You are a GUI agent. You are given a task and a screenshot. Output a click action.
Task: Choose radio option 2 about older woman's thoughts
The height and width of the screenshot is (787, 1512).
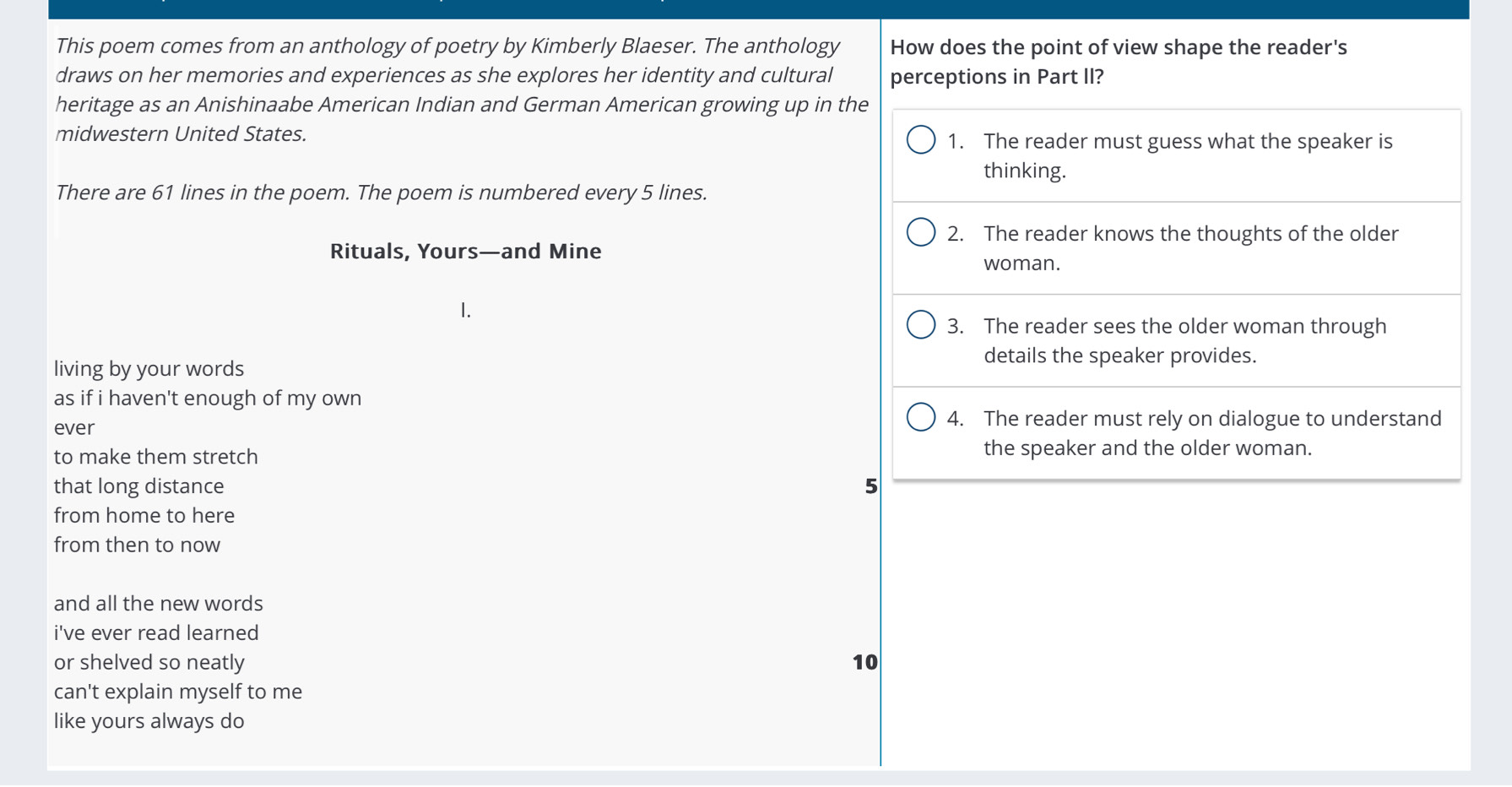point(920,232)
